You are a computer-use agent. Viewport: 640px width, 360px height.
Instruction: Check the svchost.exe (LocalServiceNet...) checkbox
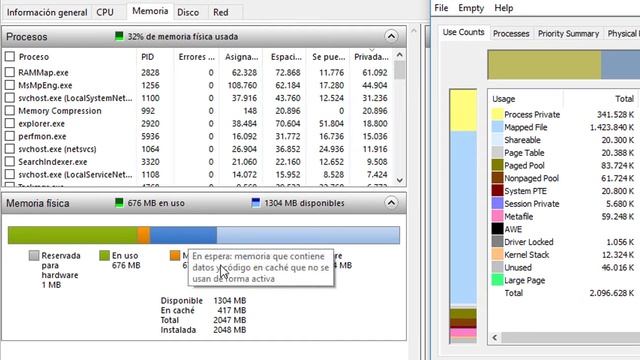click(10, 174)
